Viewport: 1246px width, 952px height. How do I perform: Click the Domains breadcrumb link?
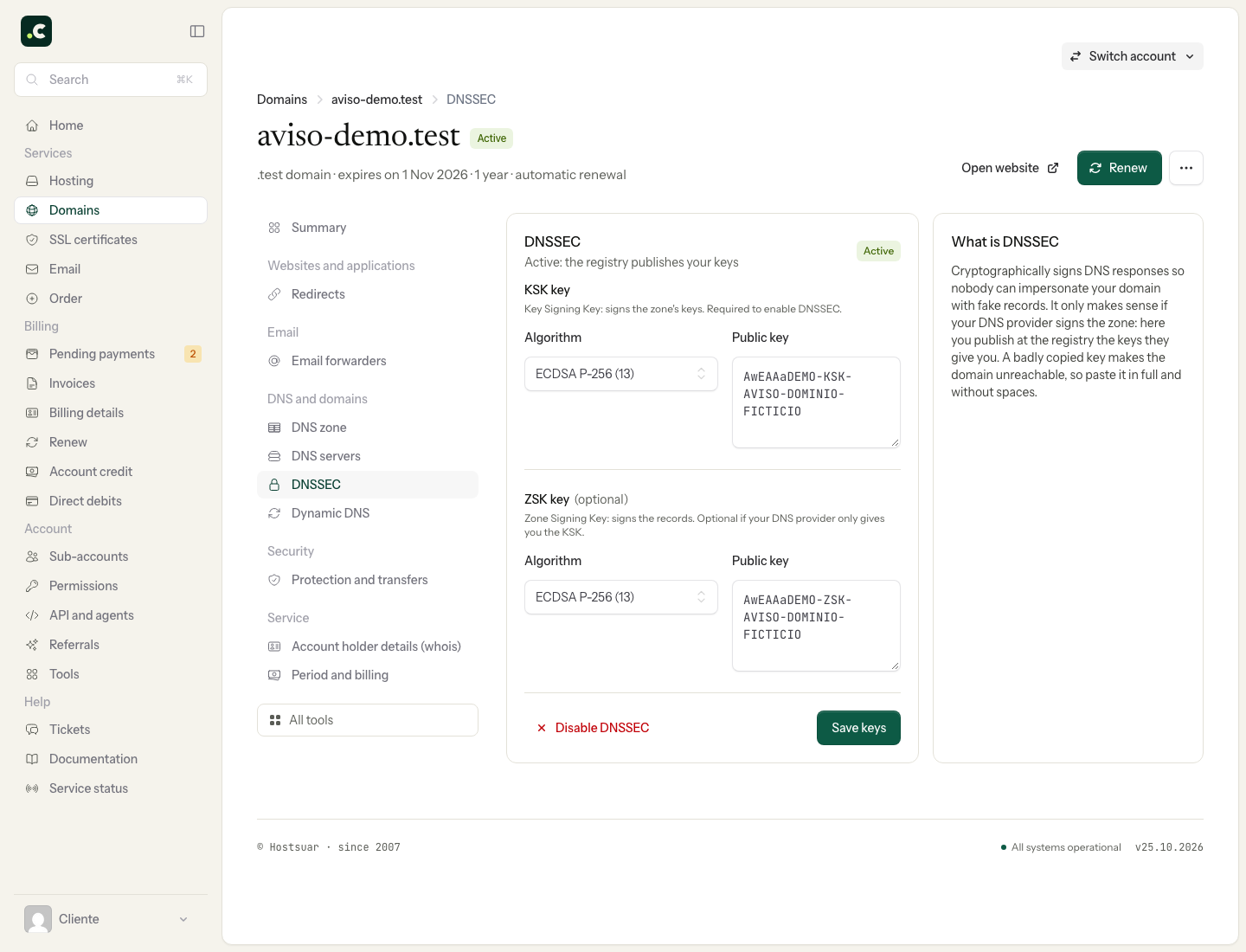[282, 100]
